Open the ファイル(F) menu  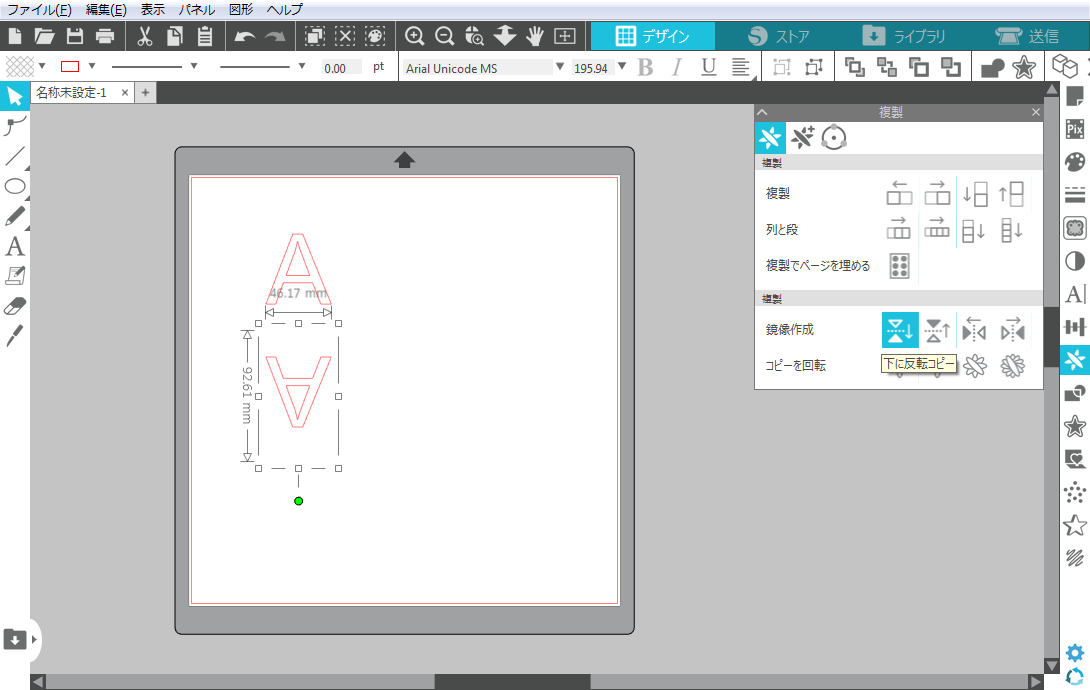[39, 9]
